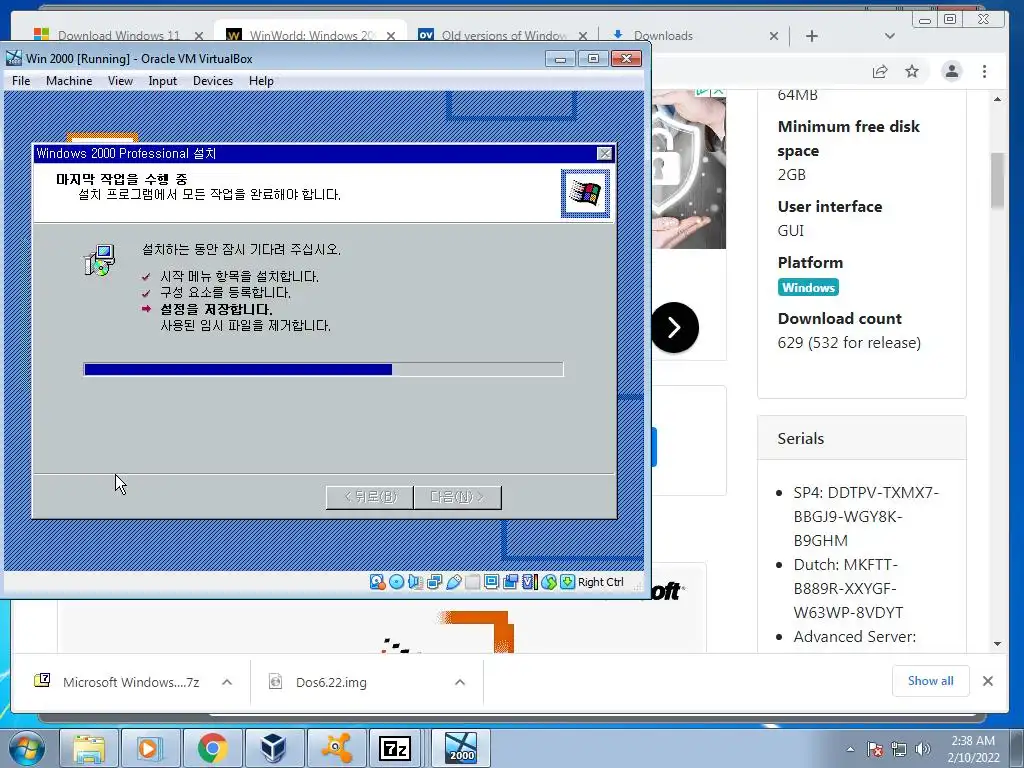Open Avast antivirus from the taskbar
The width and height of the screenshot is (1024, 768).
pyautogui.click(x=336, y=748)
